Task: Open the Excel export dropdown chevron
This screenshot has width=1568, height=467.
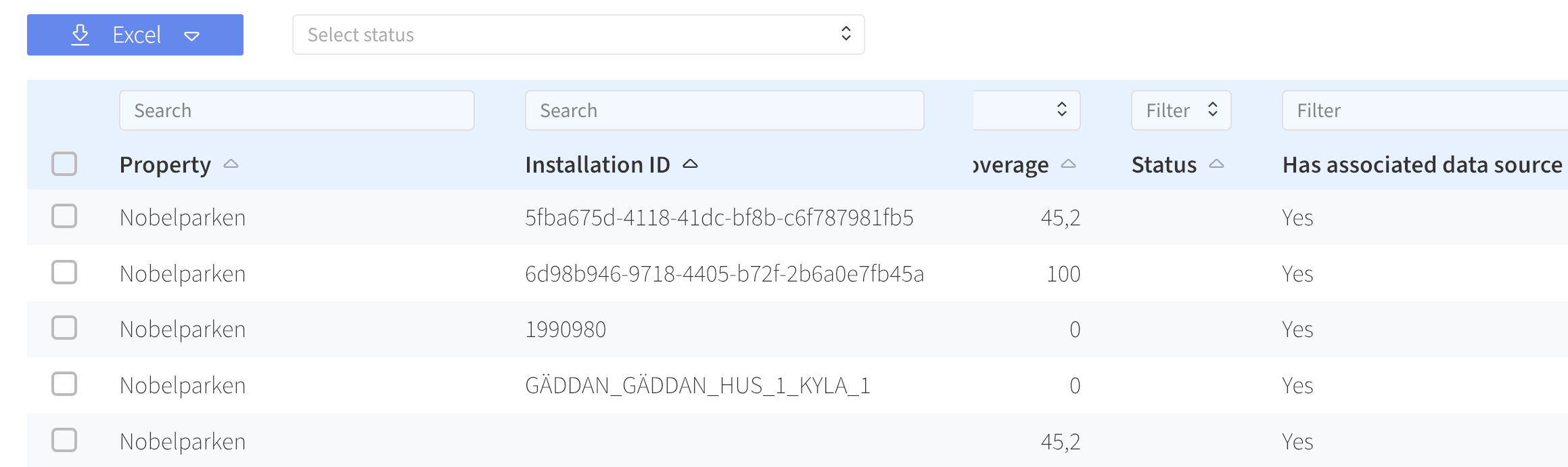Action: [192, 36]
